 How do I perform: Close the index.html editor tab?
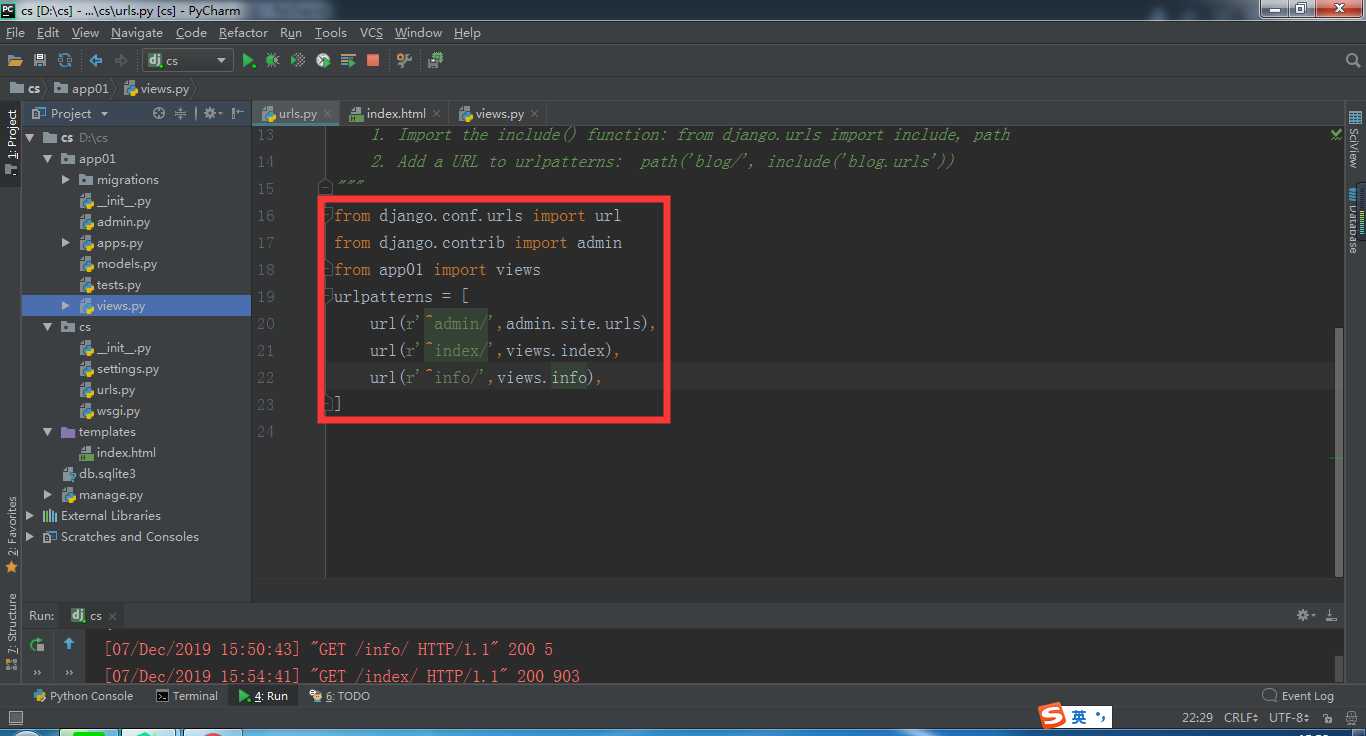[436, 114]
